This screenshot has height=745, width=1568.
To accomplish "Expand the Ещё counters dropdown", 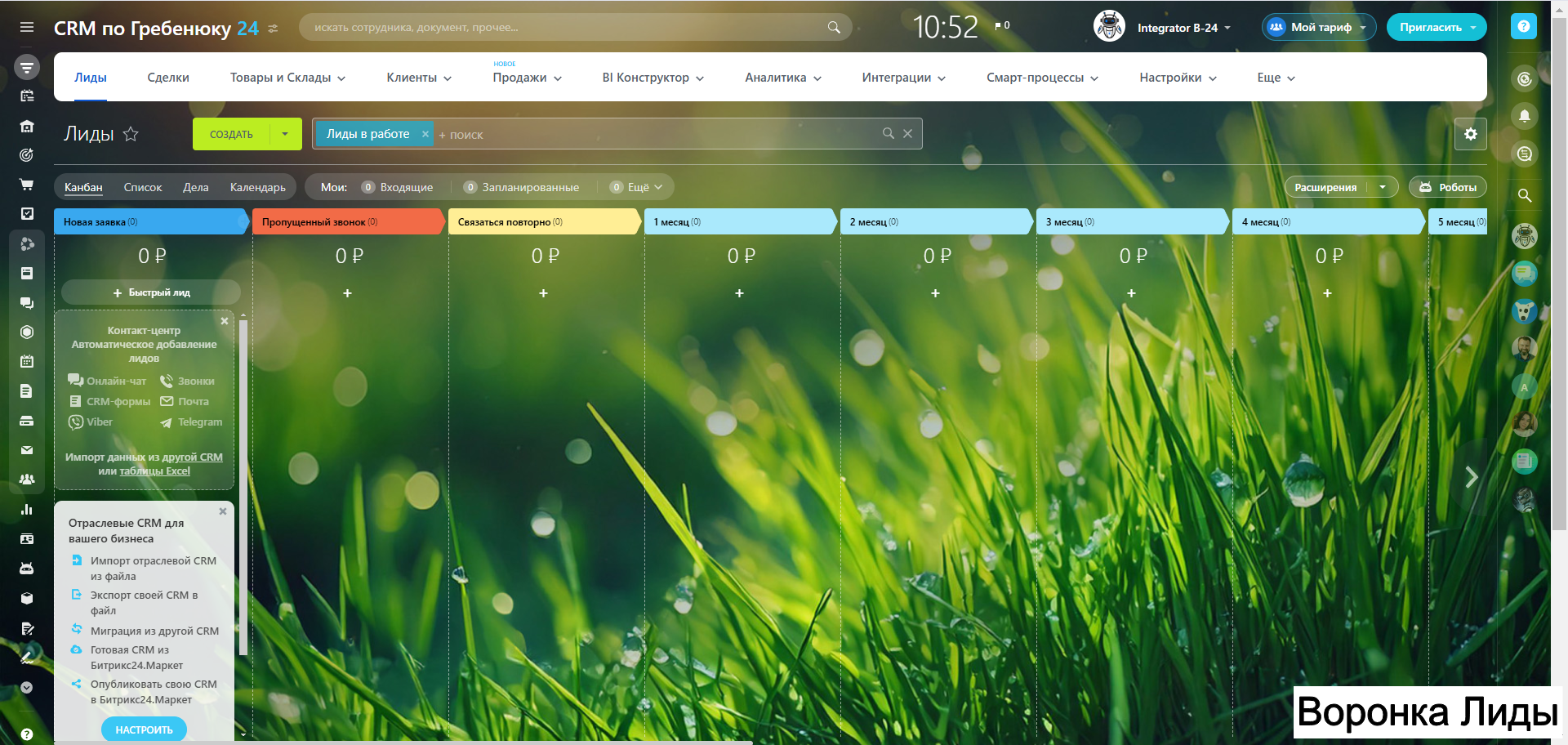I will point(637,187).
